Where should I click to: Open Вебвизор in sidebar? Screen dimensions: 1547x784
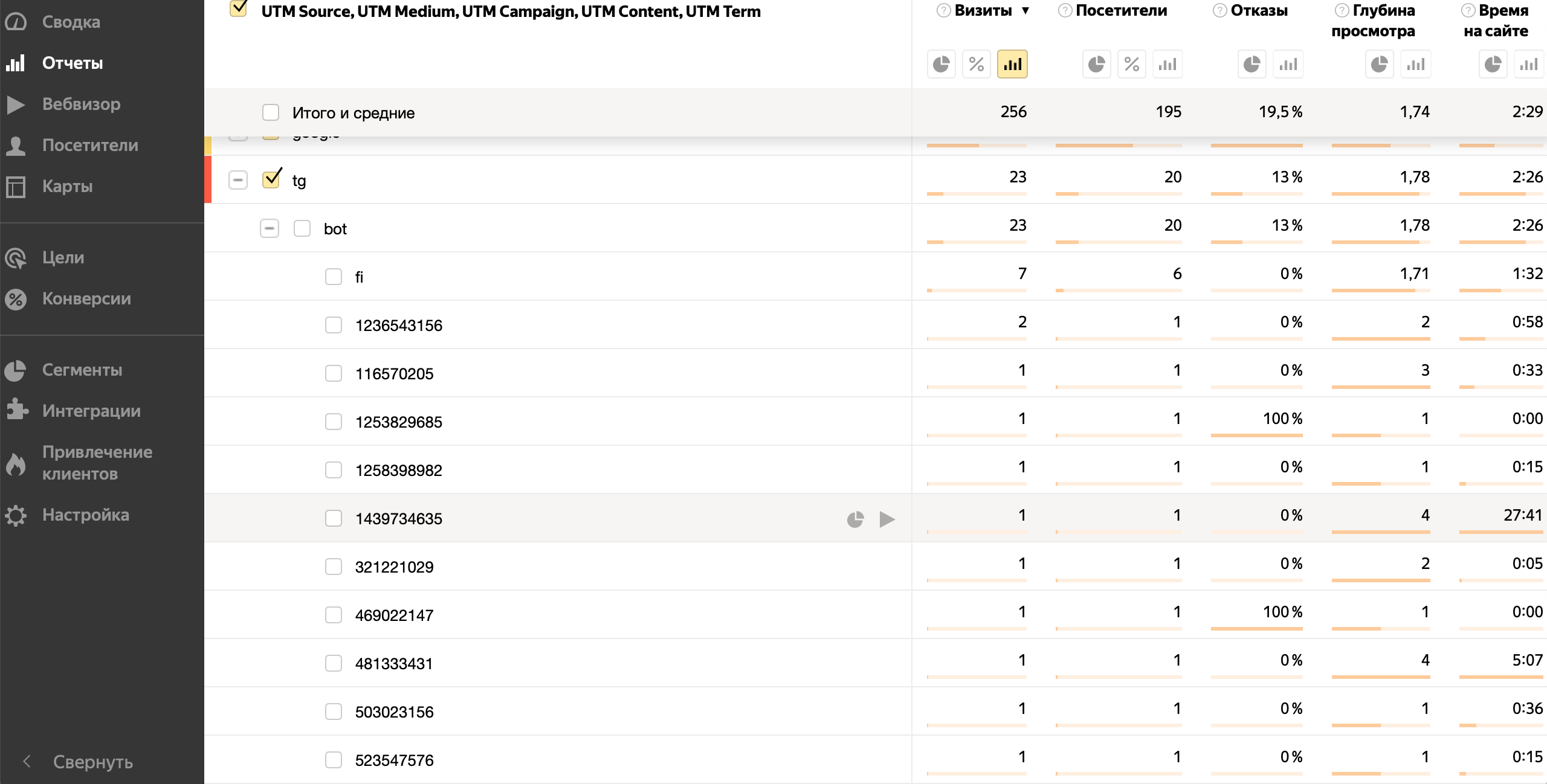coord(81,104)
